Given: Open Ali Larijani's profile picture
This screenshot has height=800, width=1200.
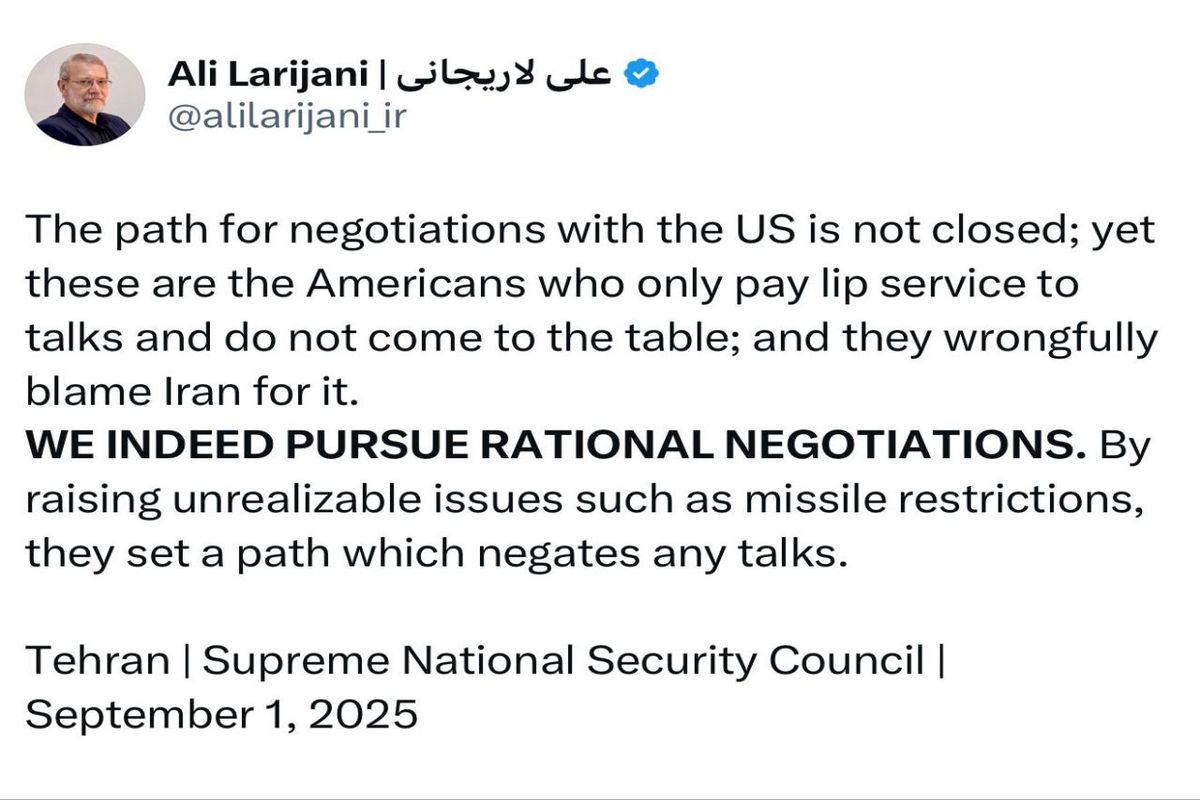Looking at the screenshot, I should click(x=84, y=96).
